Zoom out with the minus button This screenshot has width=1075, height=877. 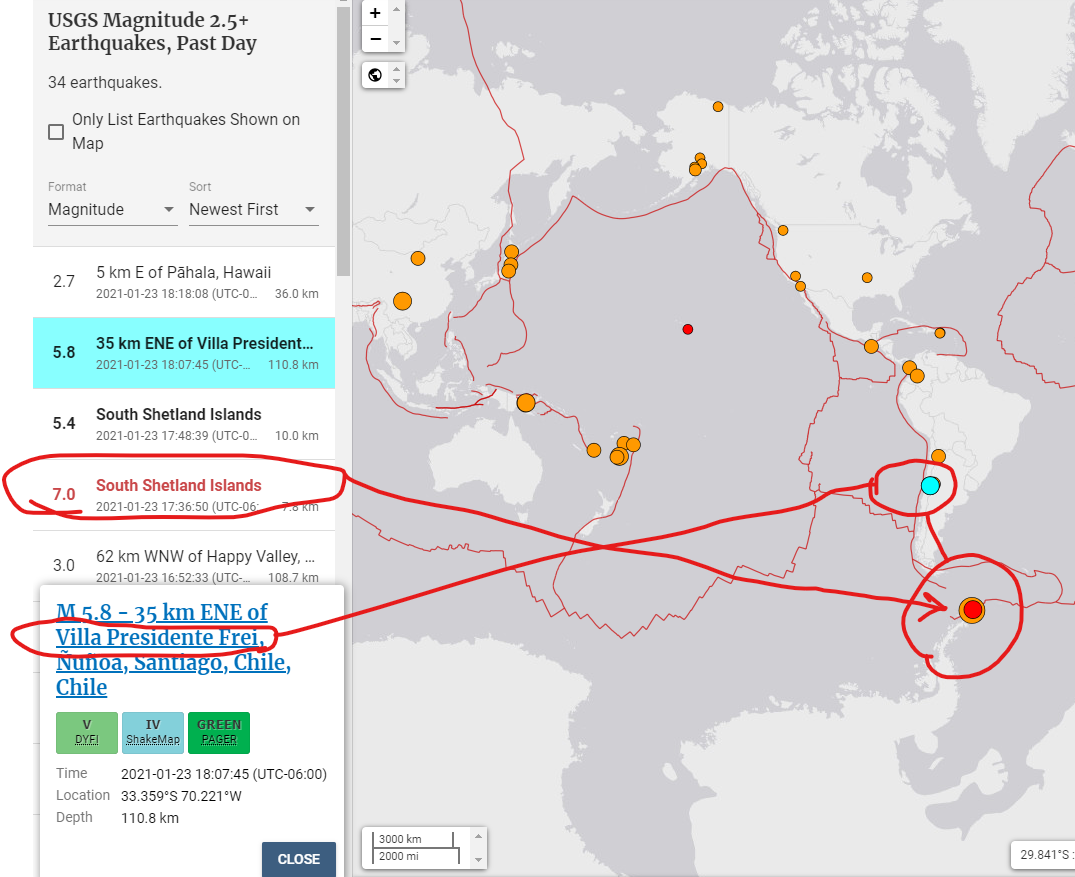pos(375,39)
